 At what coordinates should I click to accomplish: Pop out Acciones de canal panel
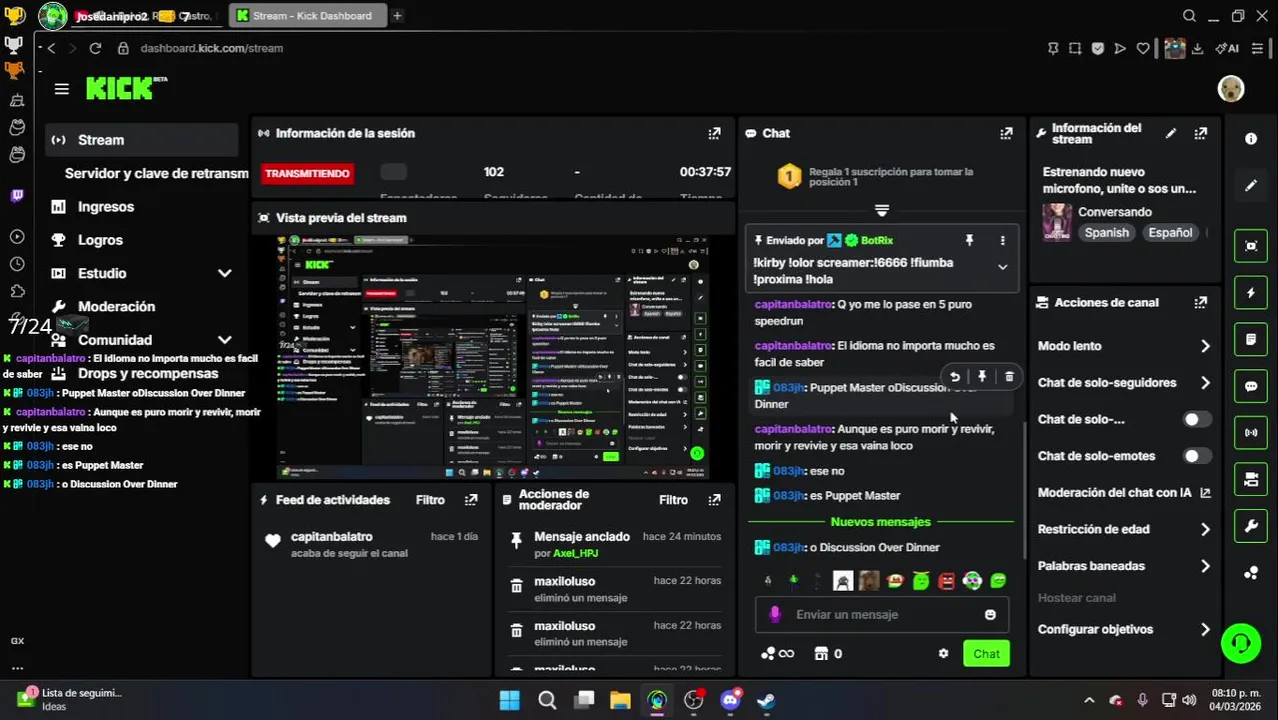coord(1201,302)
